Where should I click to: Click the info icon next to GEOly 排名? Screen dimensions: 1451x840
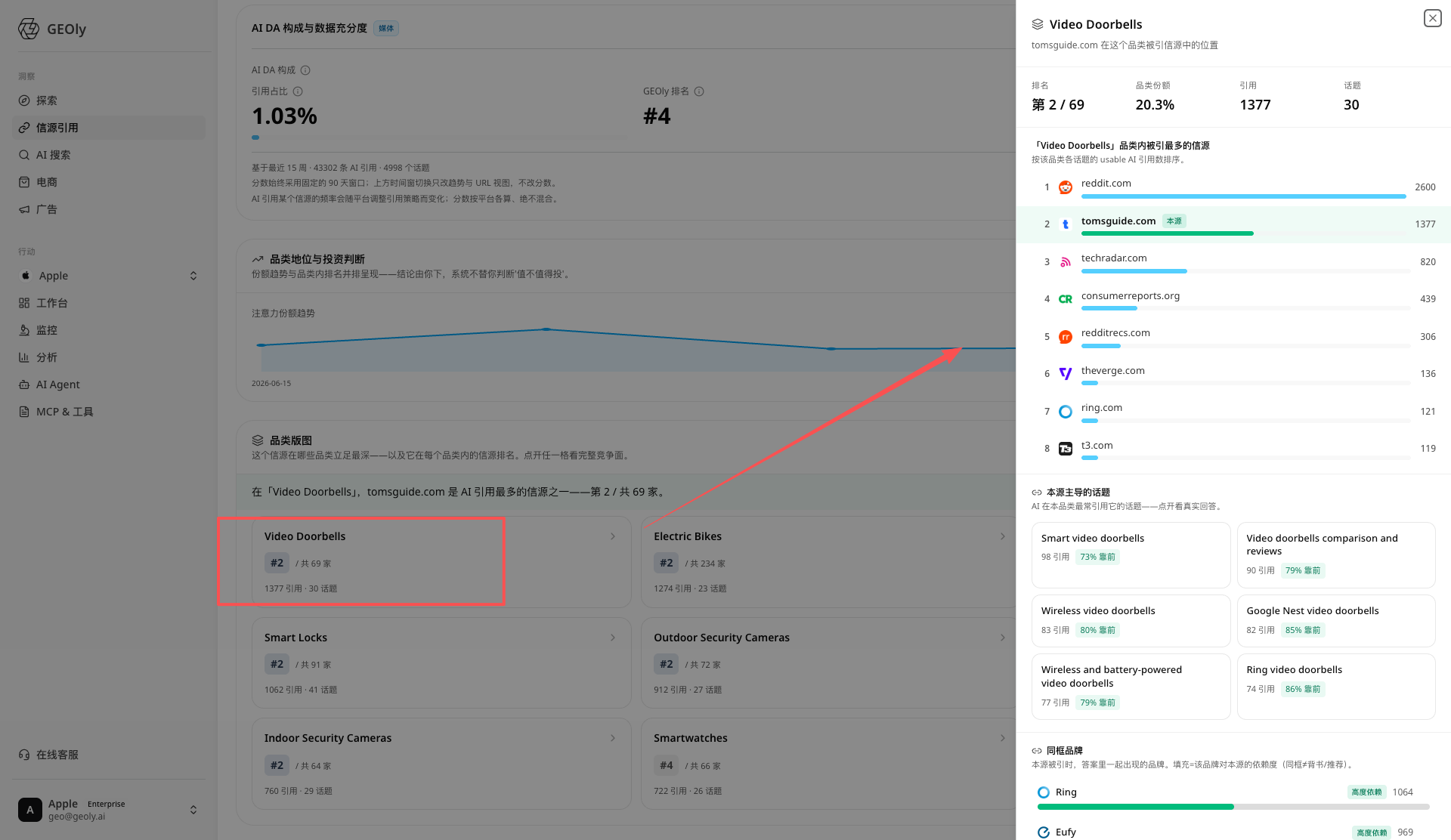pyautogui.click(x=699, y=91)
